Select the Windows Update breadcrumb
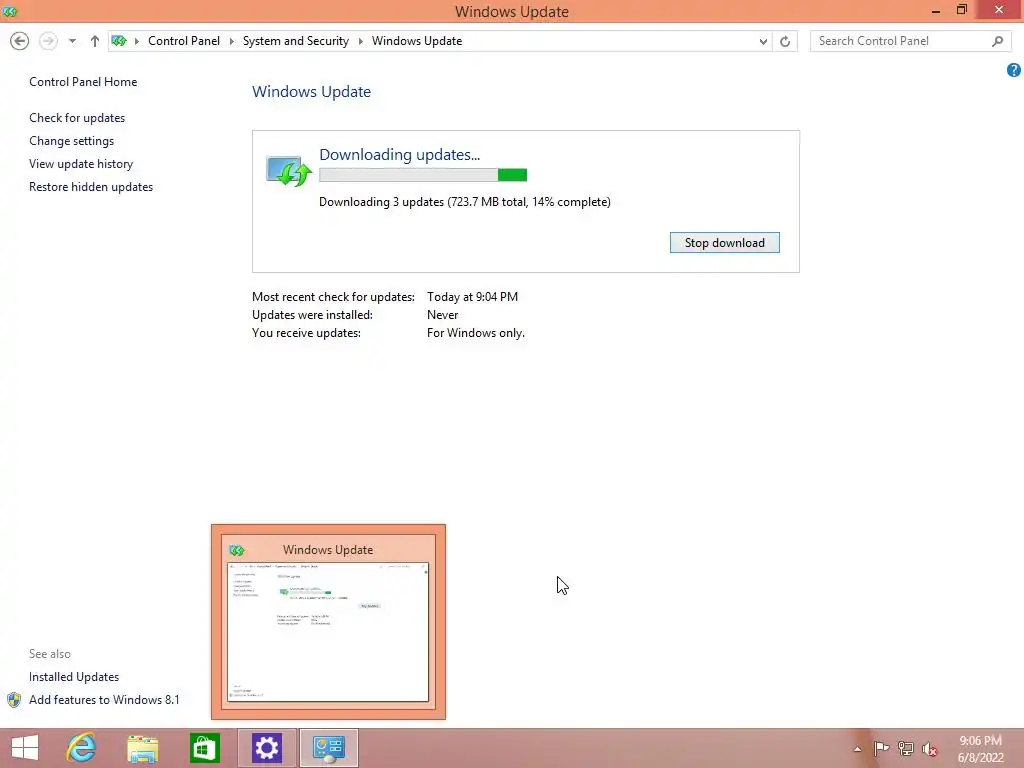The height and width of the screenshot is (768, 1024). (417, 41)
